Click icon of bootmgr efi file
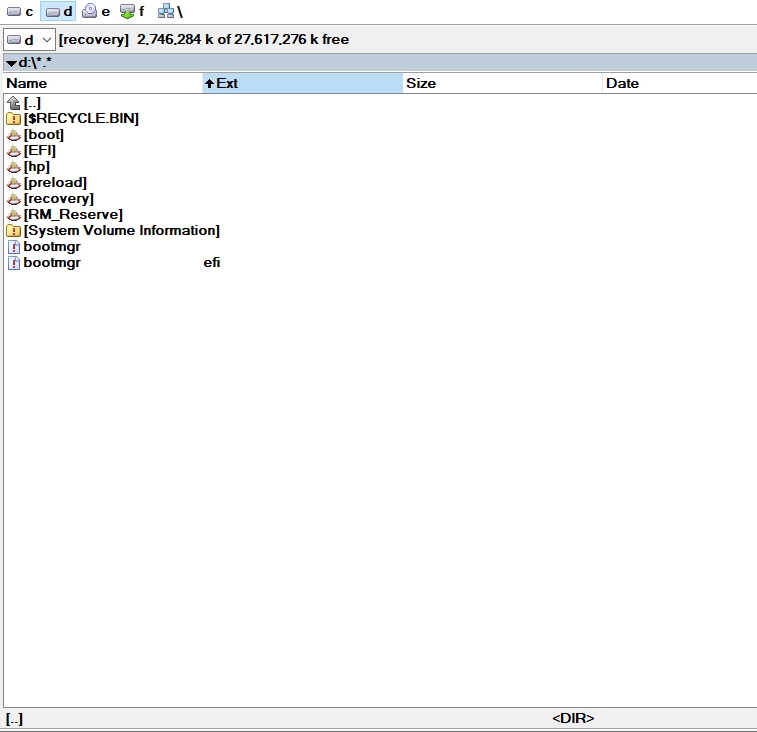This screenshot has height=732, width=757. pyautogui.click(x=14, y=263)
